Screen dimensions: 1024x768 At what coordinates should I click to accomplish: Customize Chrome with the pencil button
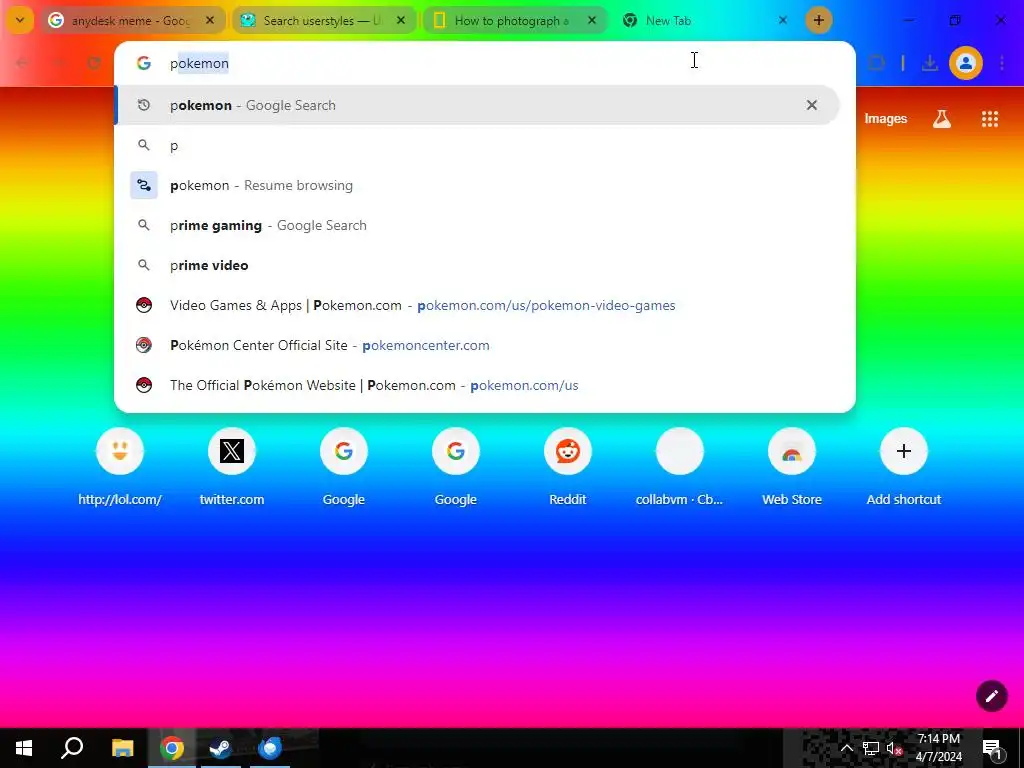[x=991, y=696]
